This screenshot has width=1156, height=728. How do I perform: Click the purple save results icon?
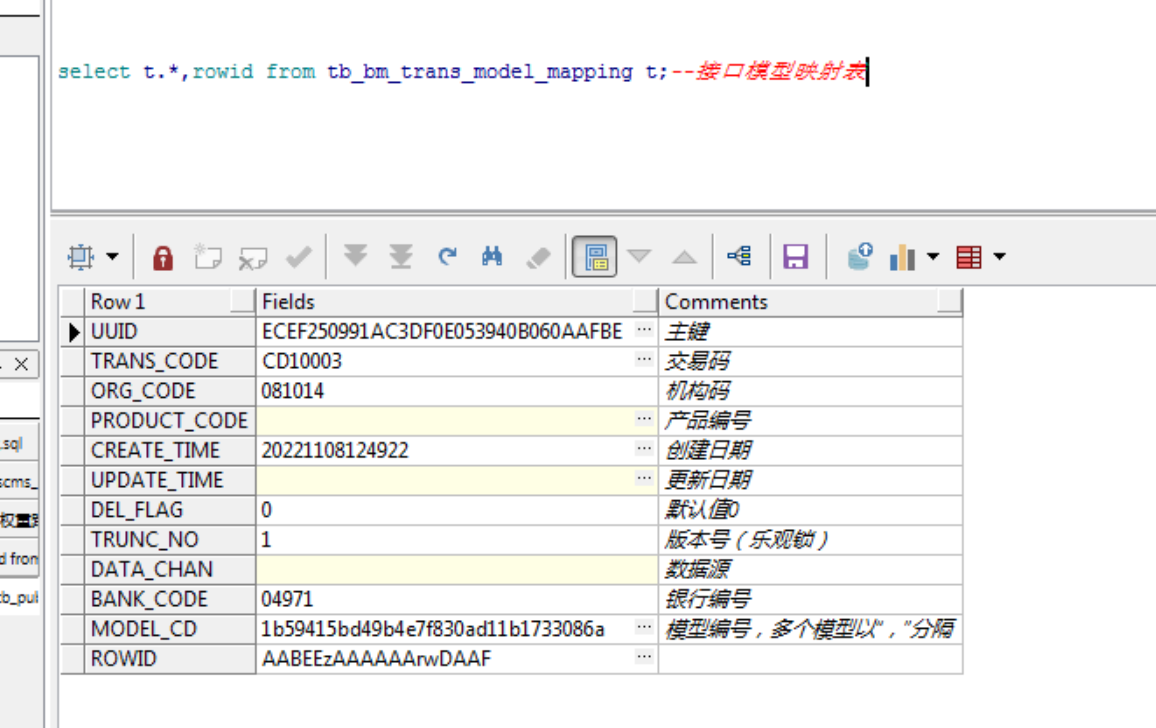795,257
